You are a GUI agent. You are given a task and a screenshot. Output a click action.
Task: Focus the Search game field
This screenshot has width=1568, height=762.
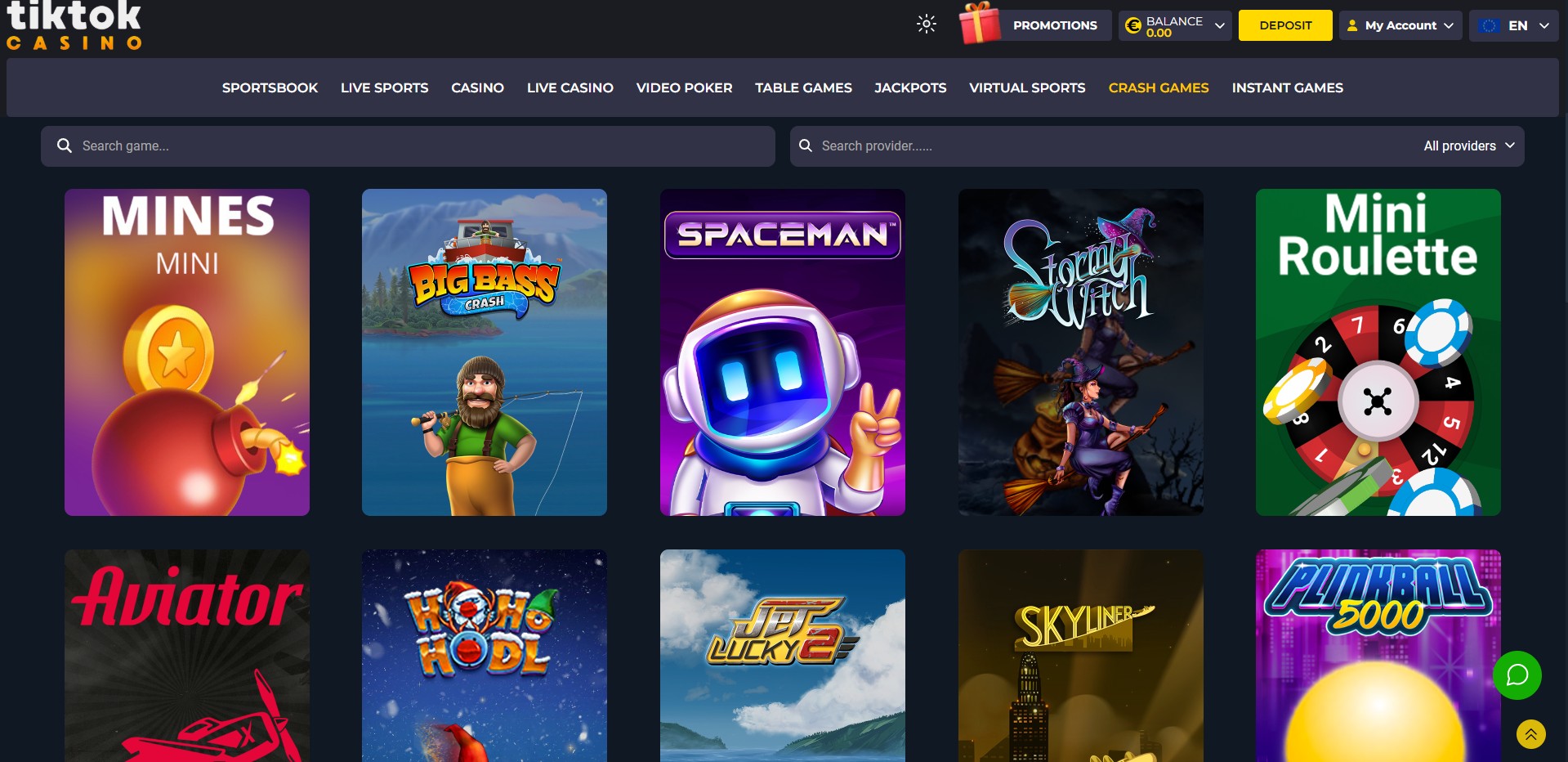pyautogui.click(x=408, y=146)
